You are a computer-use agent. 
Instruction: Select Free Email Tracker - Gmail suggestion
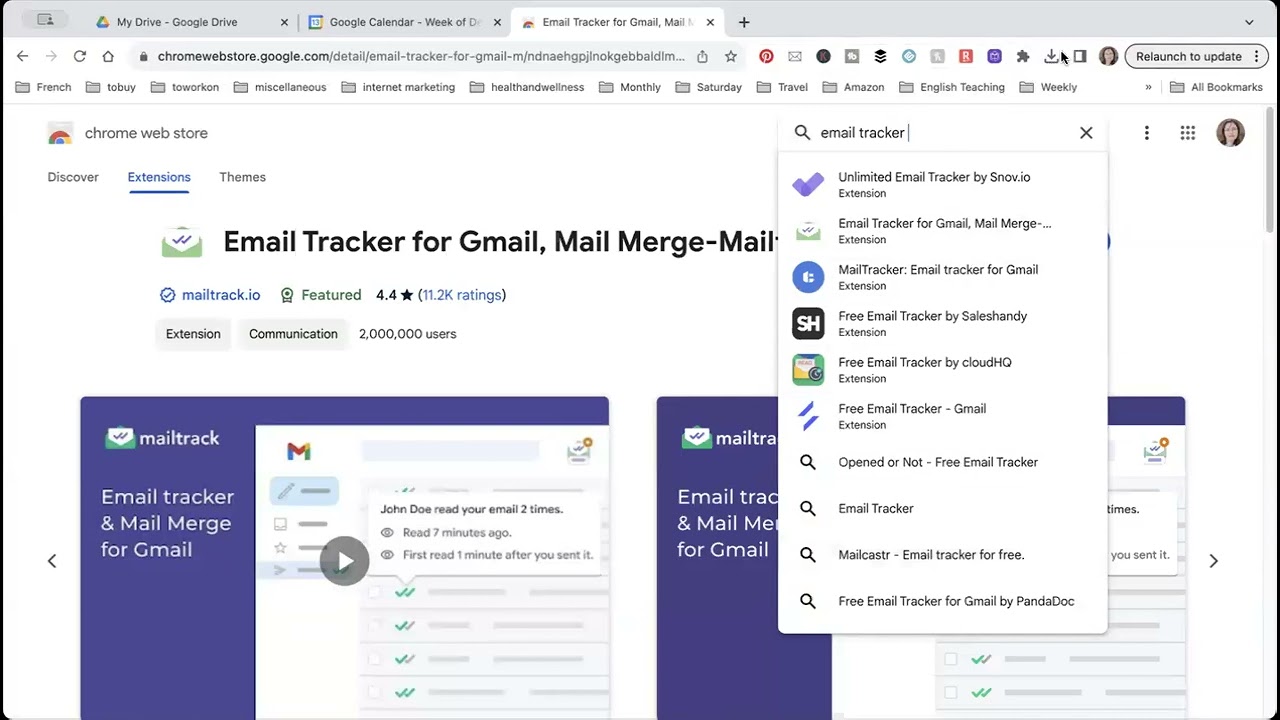[943, 416]
